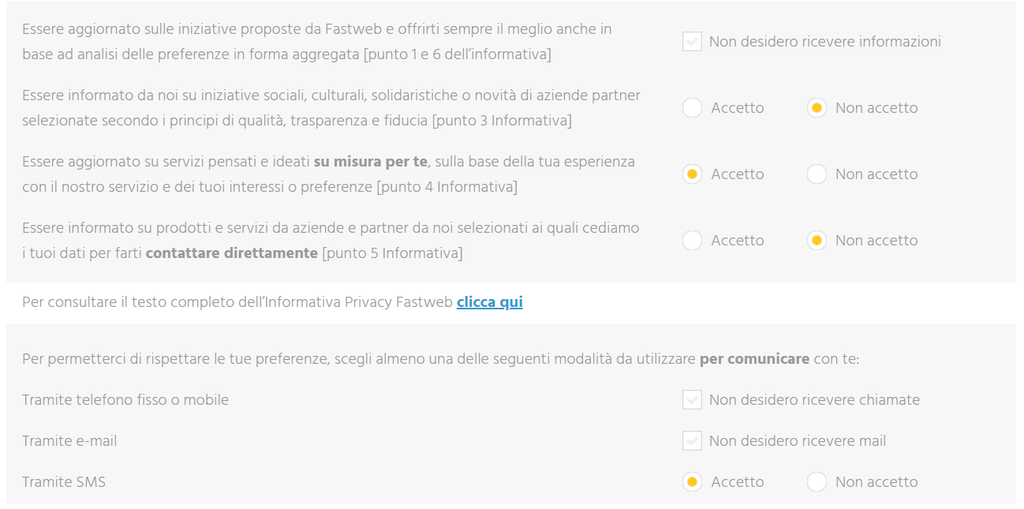
Task: Click the 'Tramite e-mail' row label
Action: click(x=69, y=441)
